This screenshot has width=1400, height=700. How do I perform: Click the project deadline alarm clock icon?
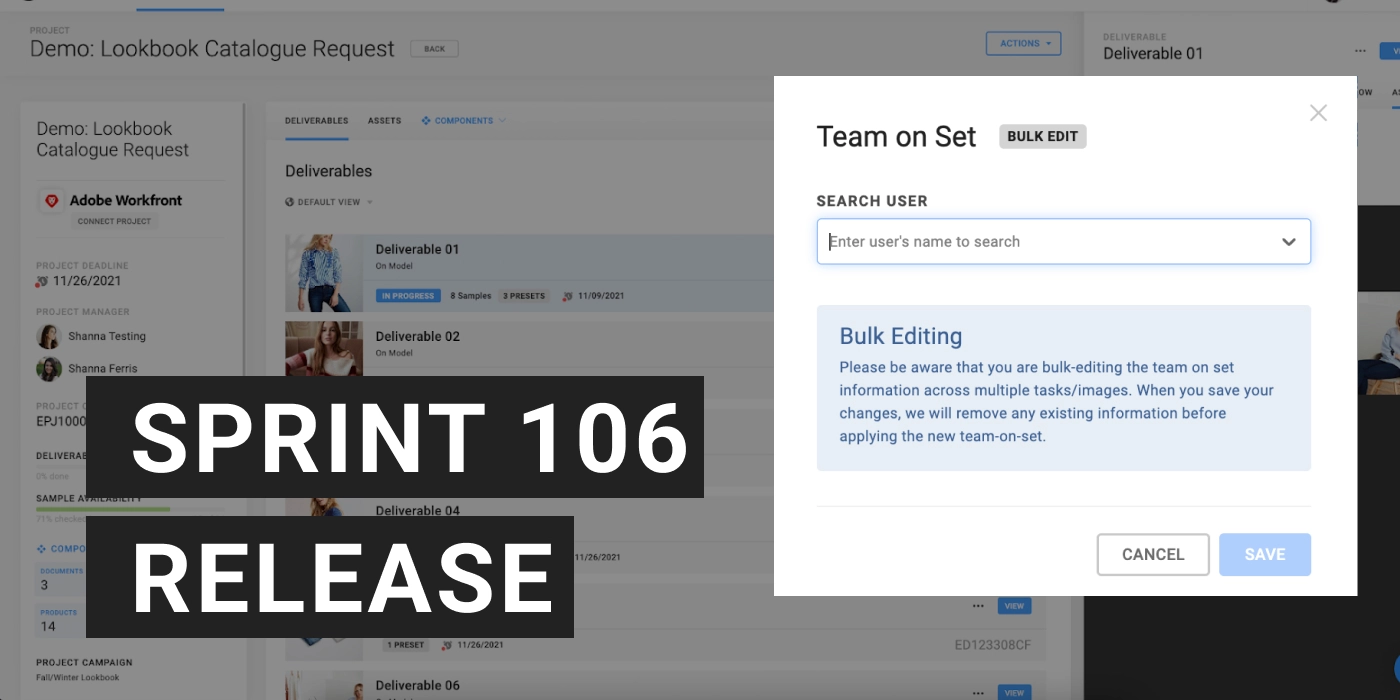click(x=42, y=282)
